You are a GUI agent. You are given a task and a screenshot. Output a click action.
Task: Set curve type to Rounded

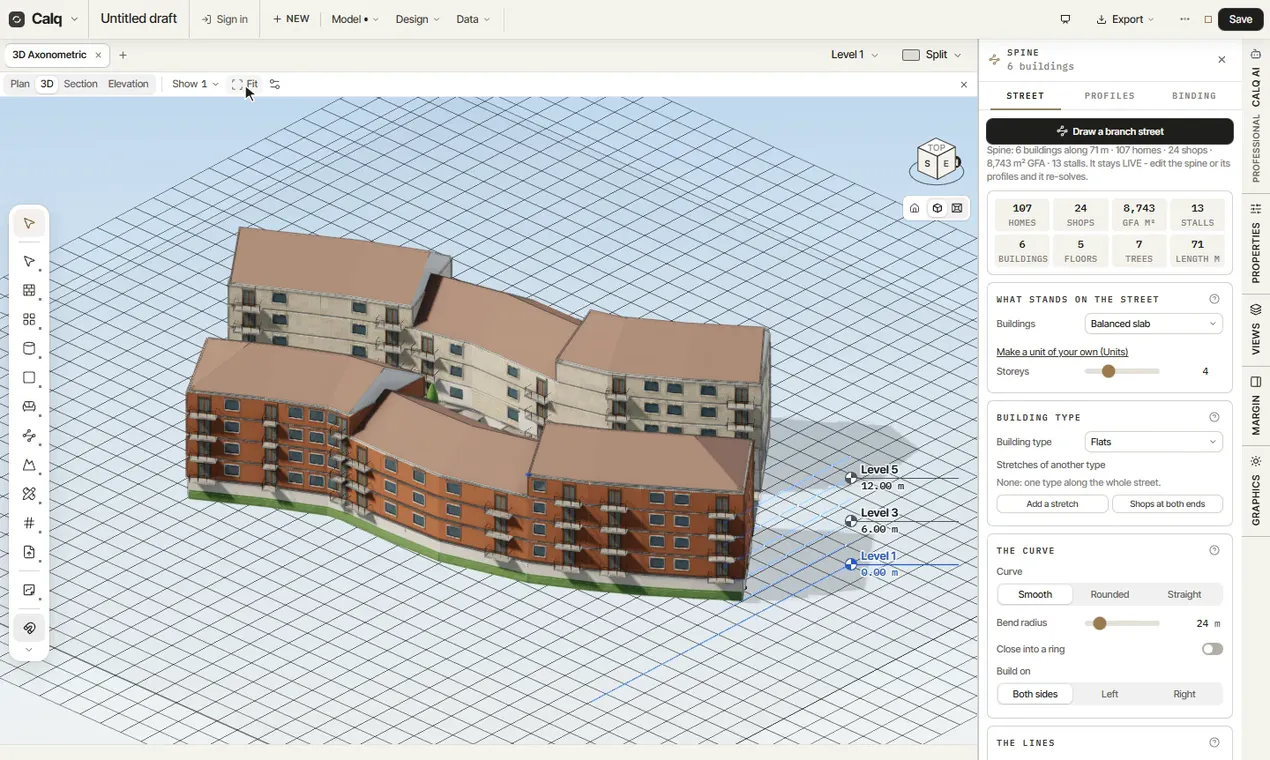tap(1110, 594)
